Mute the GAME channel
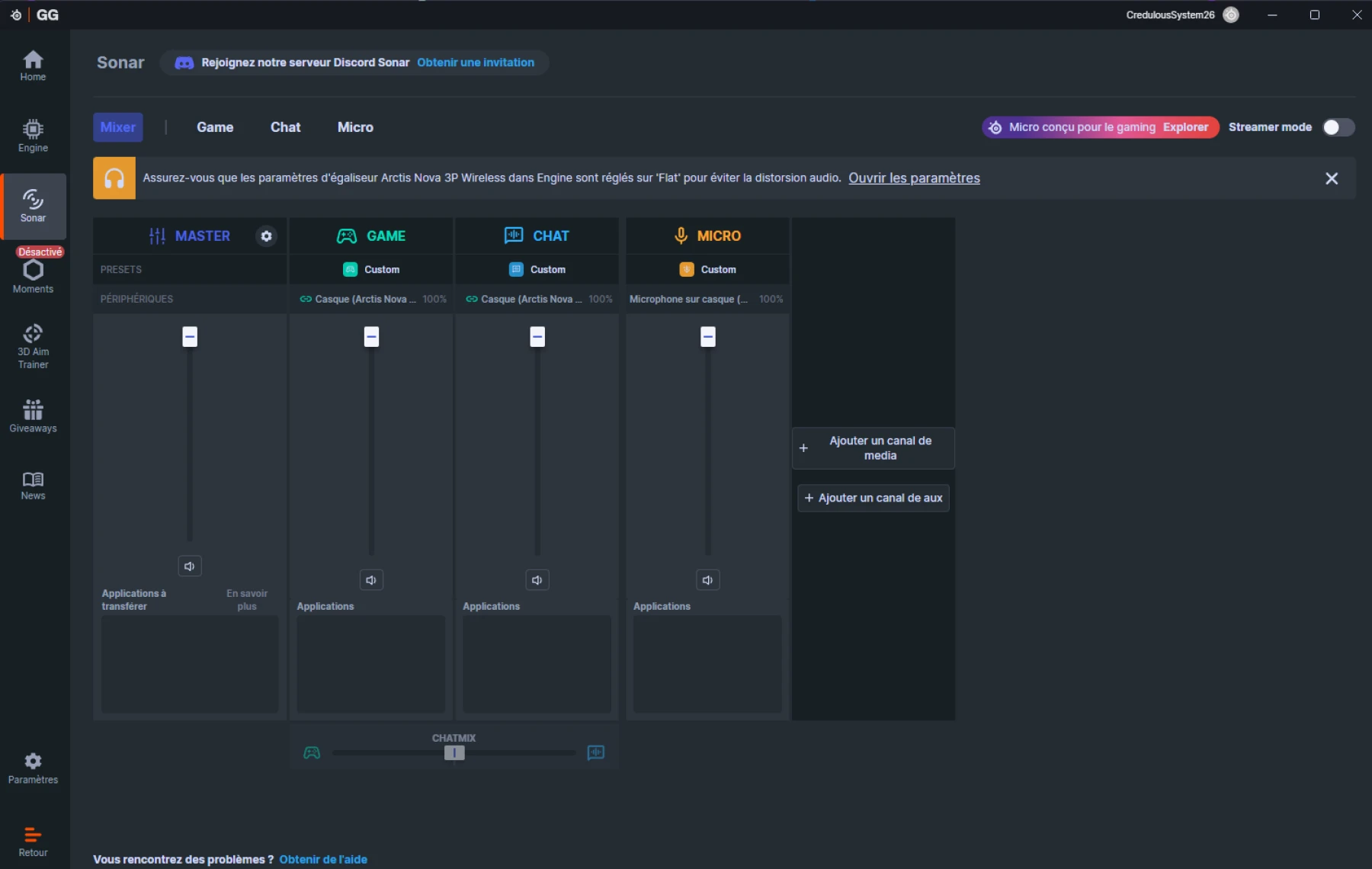 pos(371,579)
